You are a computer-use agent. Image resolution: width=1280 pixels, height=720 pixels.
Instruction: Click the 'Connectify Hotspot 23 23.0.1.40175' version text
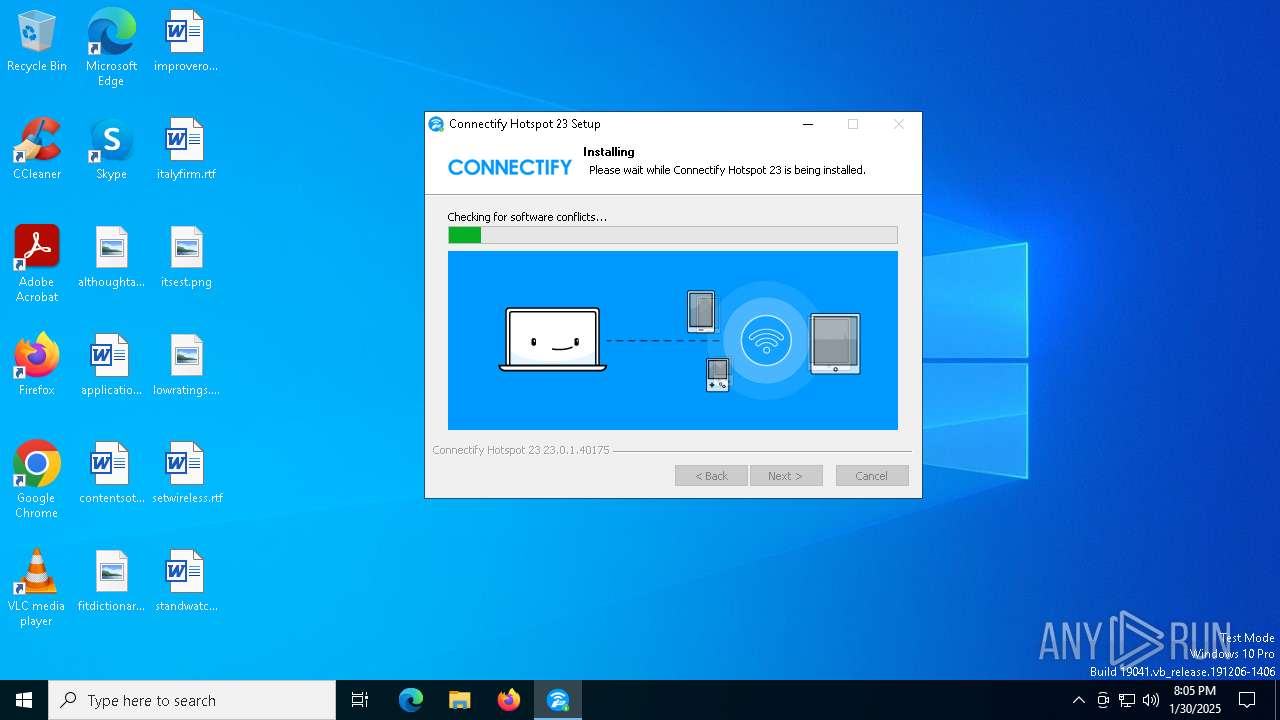[521, 450]
